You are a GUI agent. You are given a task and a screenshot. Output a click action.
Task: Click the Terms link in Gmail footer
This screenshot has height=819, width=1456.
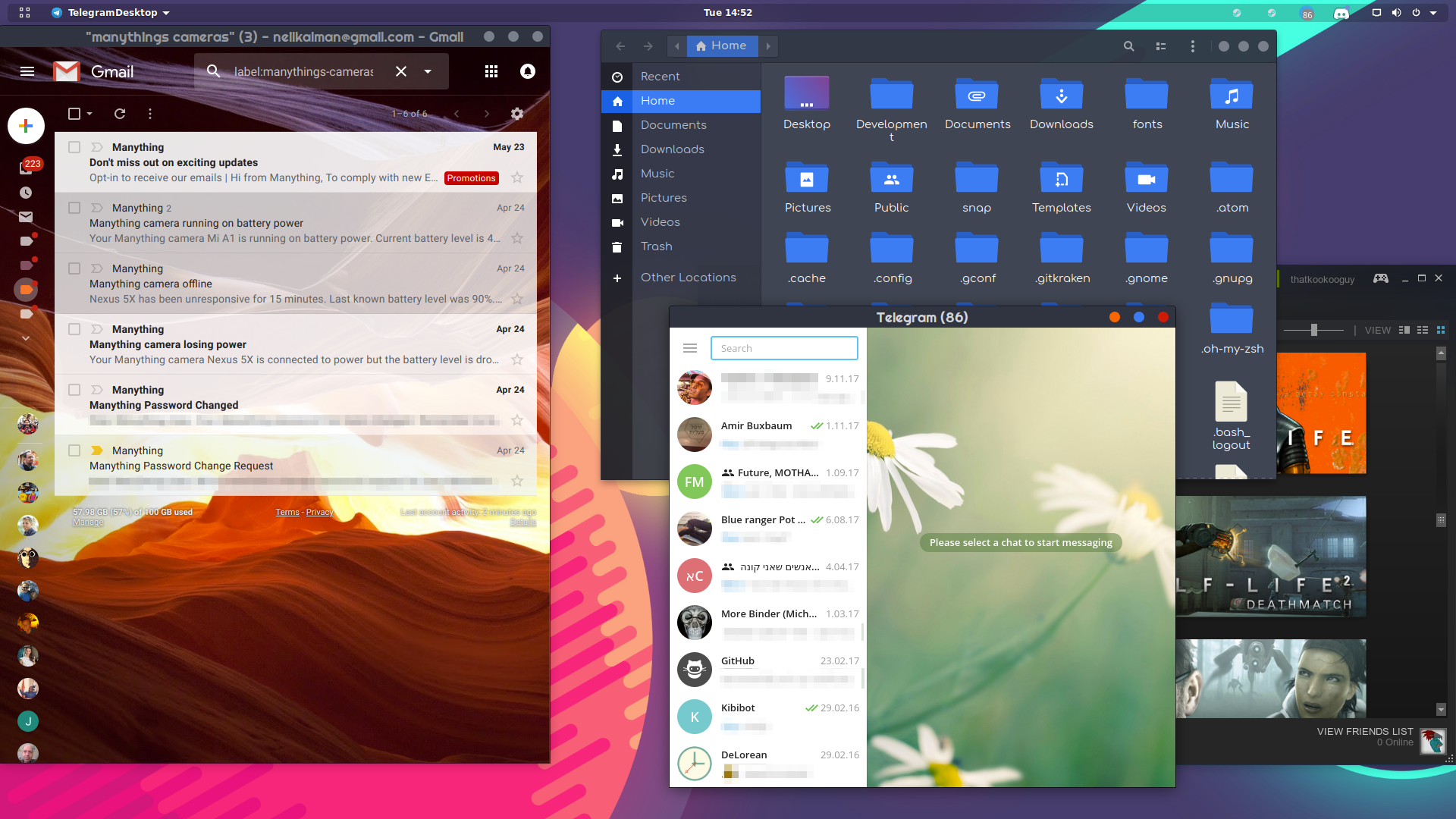pos(287,513)
